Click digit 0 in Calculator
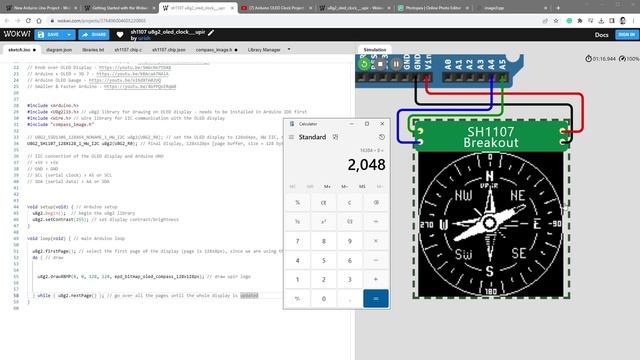 coord(323,299)
